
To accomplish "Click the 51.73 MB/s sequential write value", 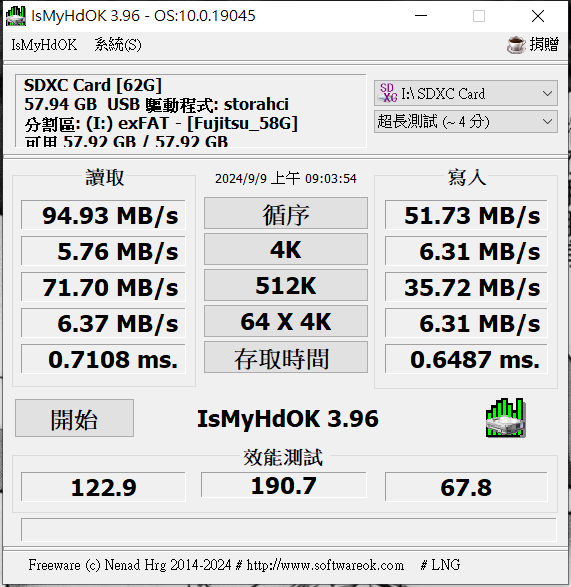I will click(x=466, y=215).
